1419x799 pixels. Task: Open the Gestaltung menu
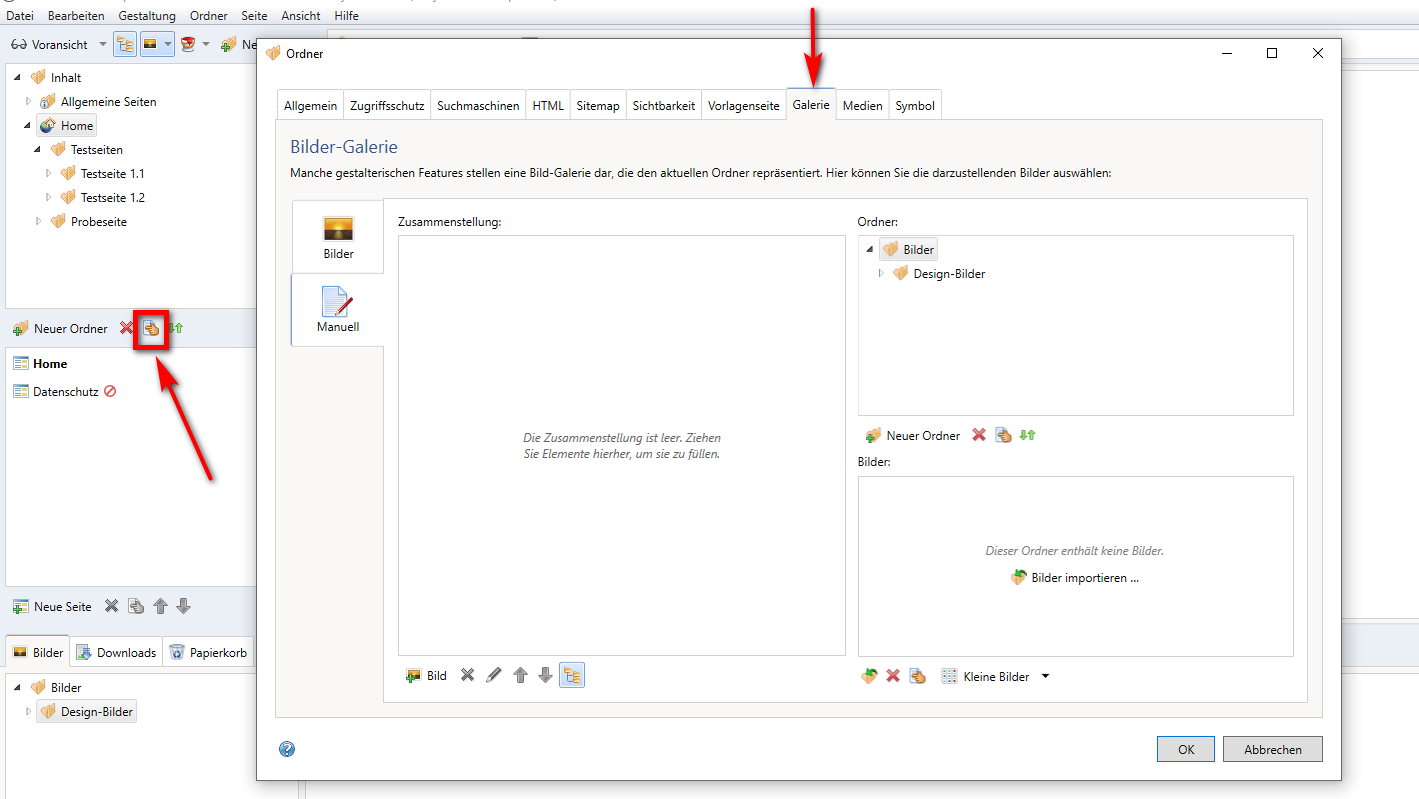[146, 16]
